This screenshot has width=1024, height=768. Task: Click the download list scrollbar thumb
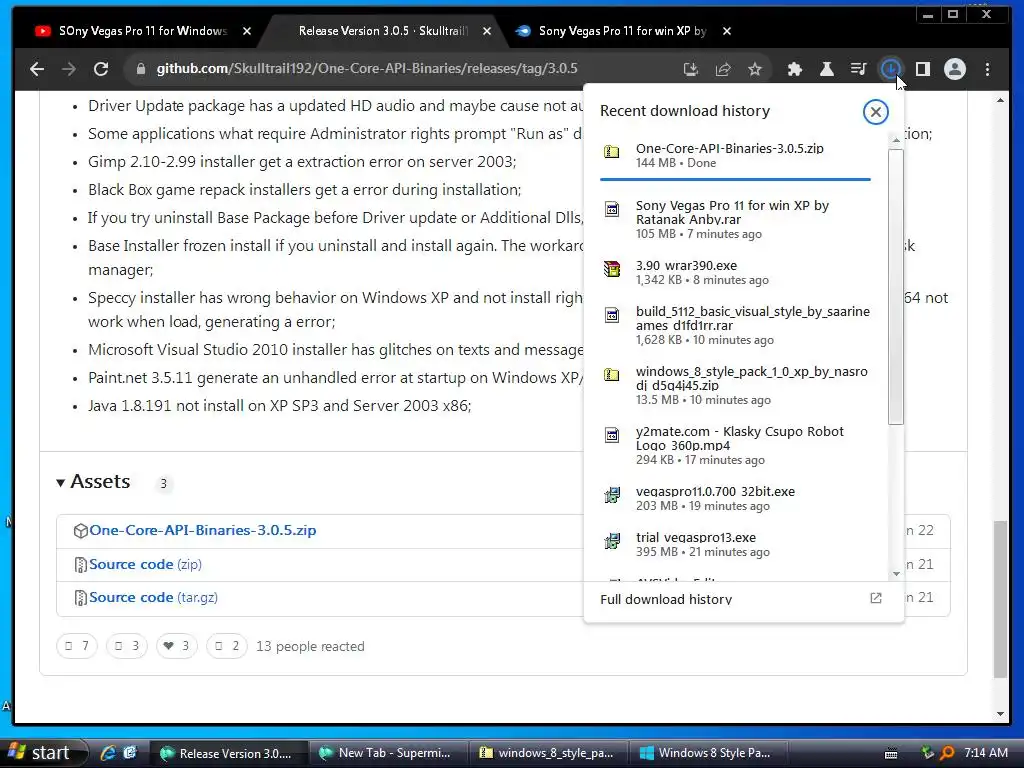[x=896, y=287]
